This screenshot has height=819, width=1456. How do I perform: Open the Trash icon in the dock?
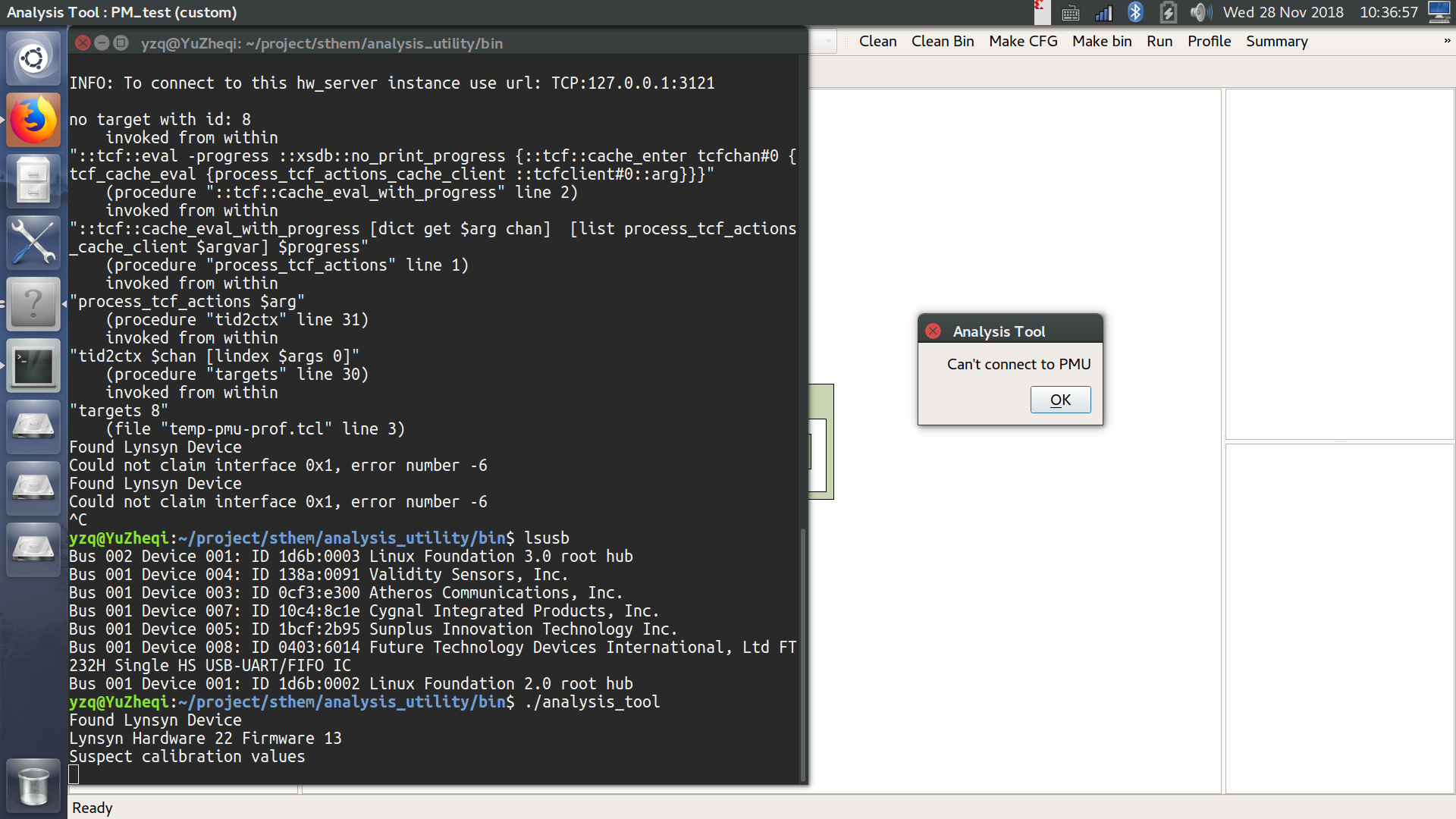(33, 786)
